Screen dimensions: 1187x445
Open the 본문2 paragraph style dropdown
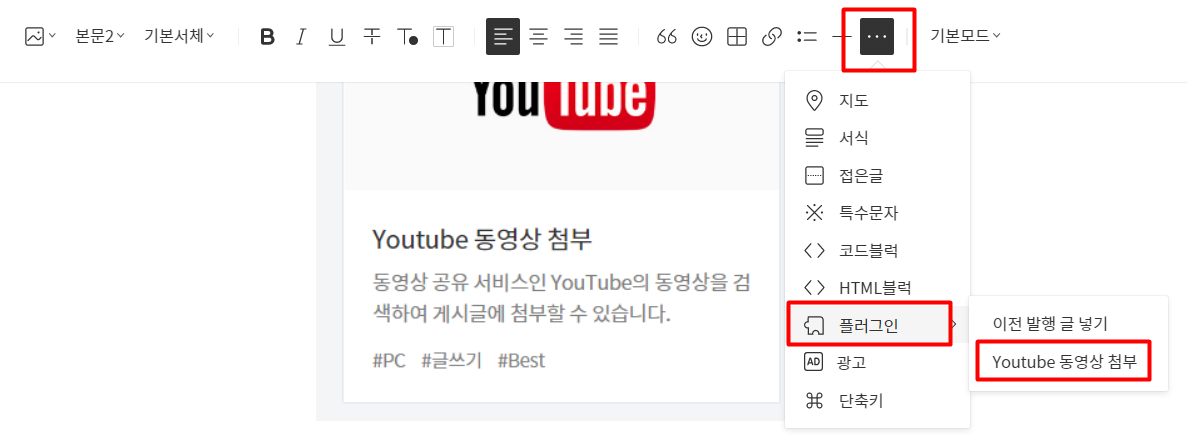[x=100, y=36]
